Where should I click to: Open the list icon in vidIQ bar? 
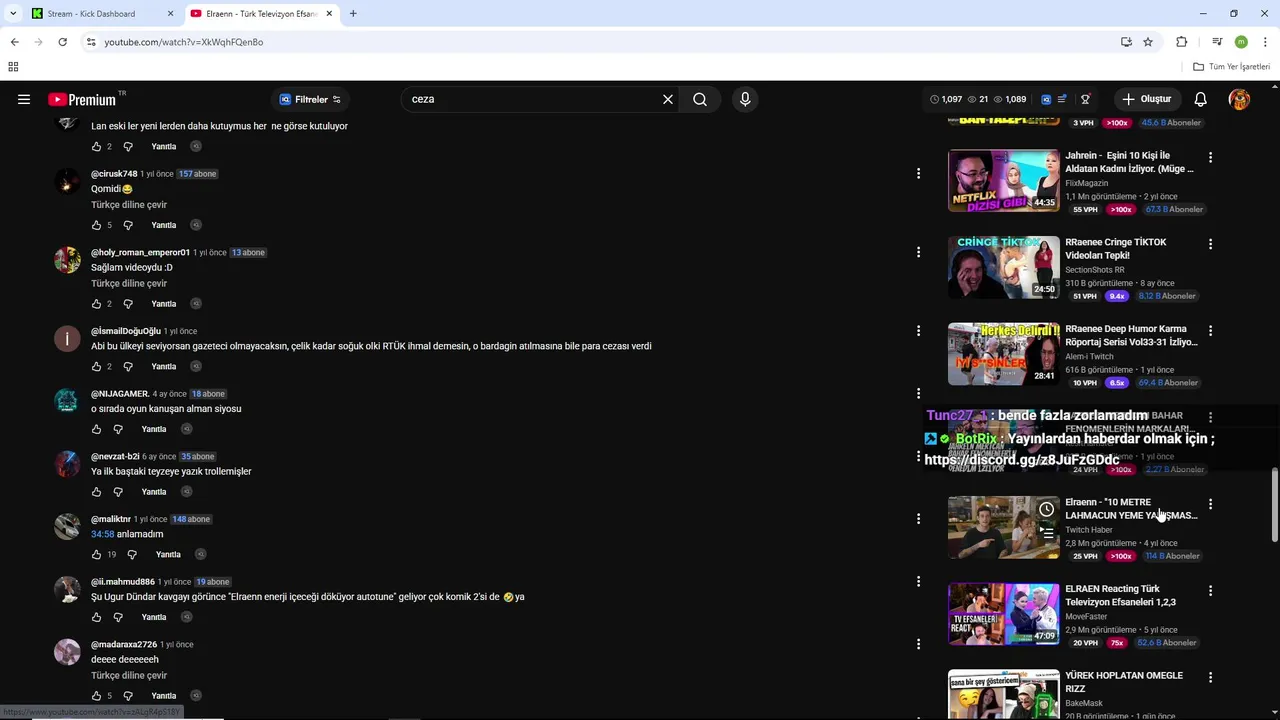coord(1062,99)
